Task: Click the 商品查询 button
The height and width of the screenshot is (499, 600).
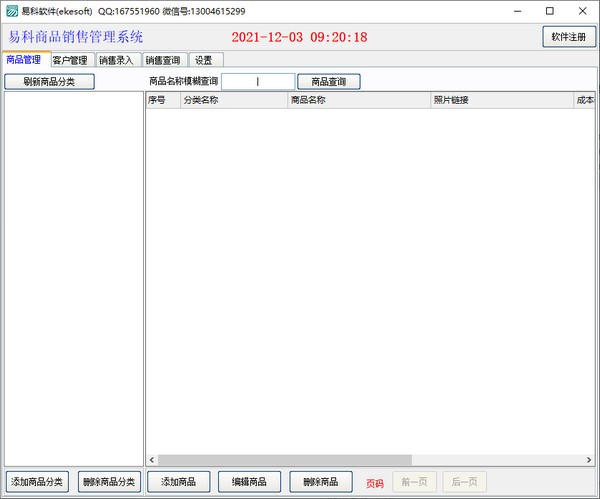Action: [329, 82]
